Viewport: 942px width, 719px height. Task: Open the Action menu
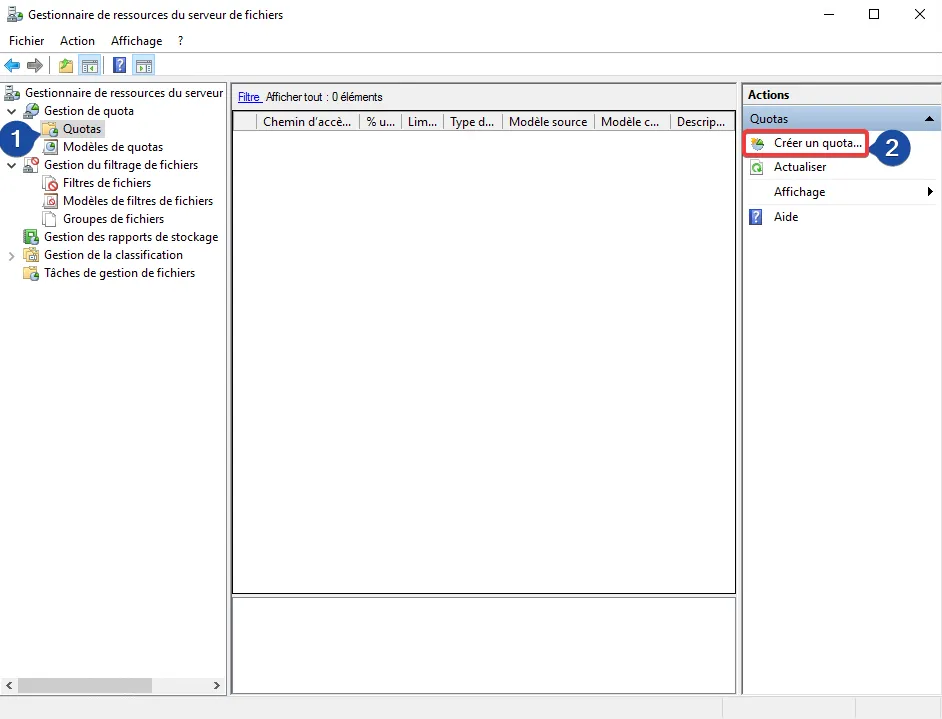pos(77,41)
